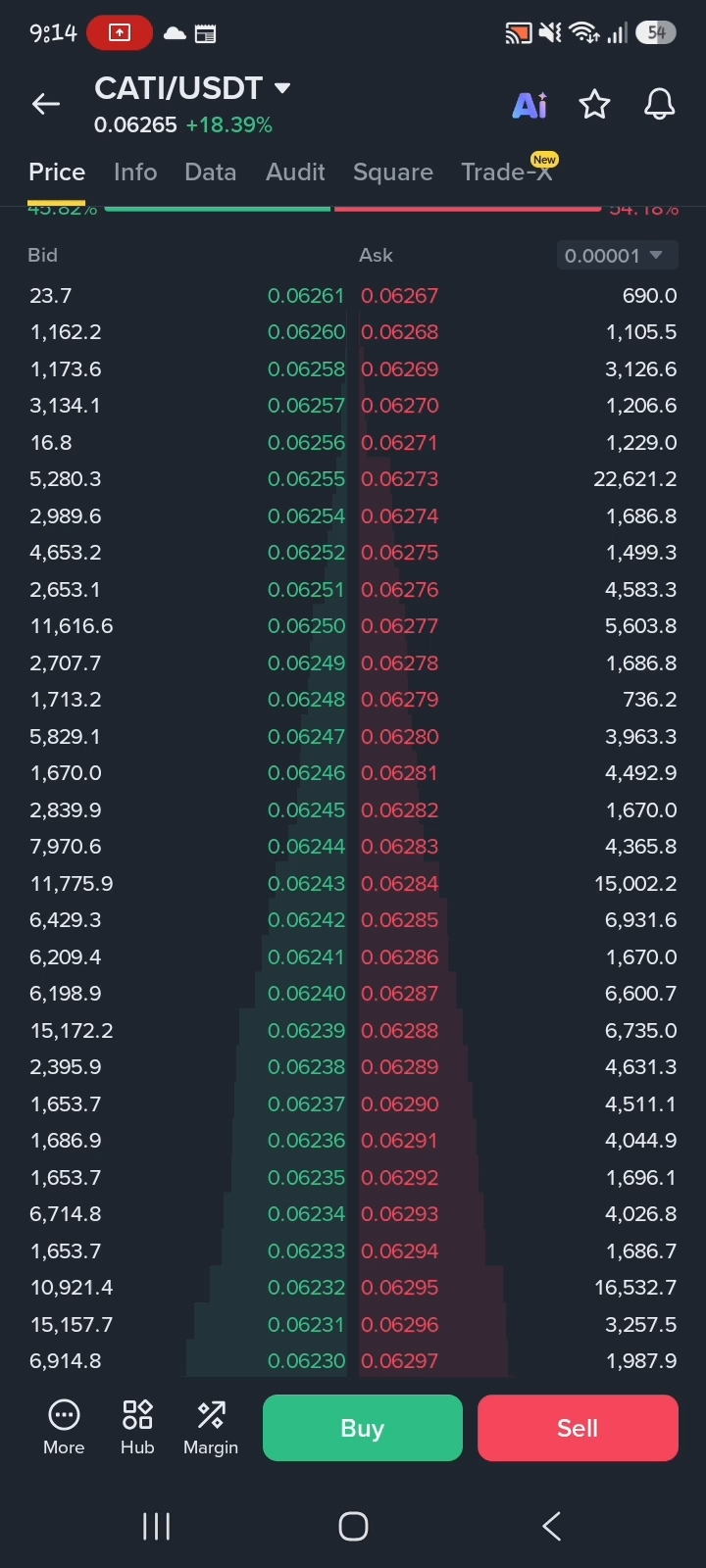
Task: Tap the Android home navigation button
Action: click(x=353, y=1526)
